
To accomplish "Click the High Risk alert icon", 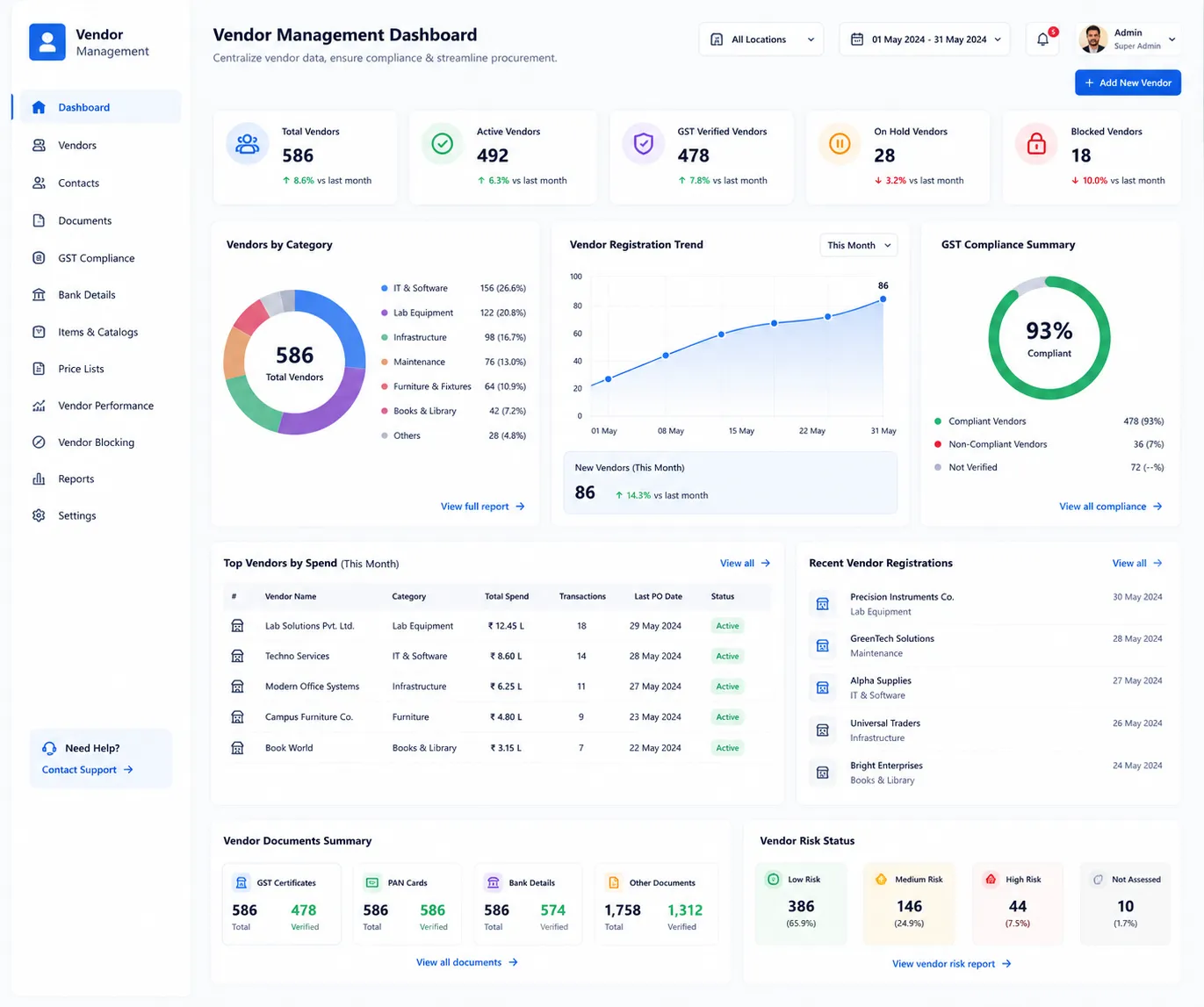I will coord(991,879).
